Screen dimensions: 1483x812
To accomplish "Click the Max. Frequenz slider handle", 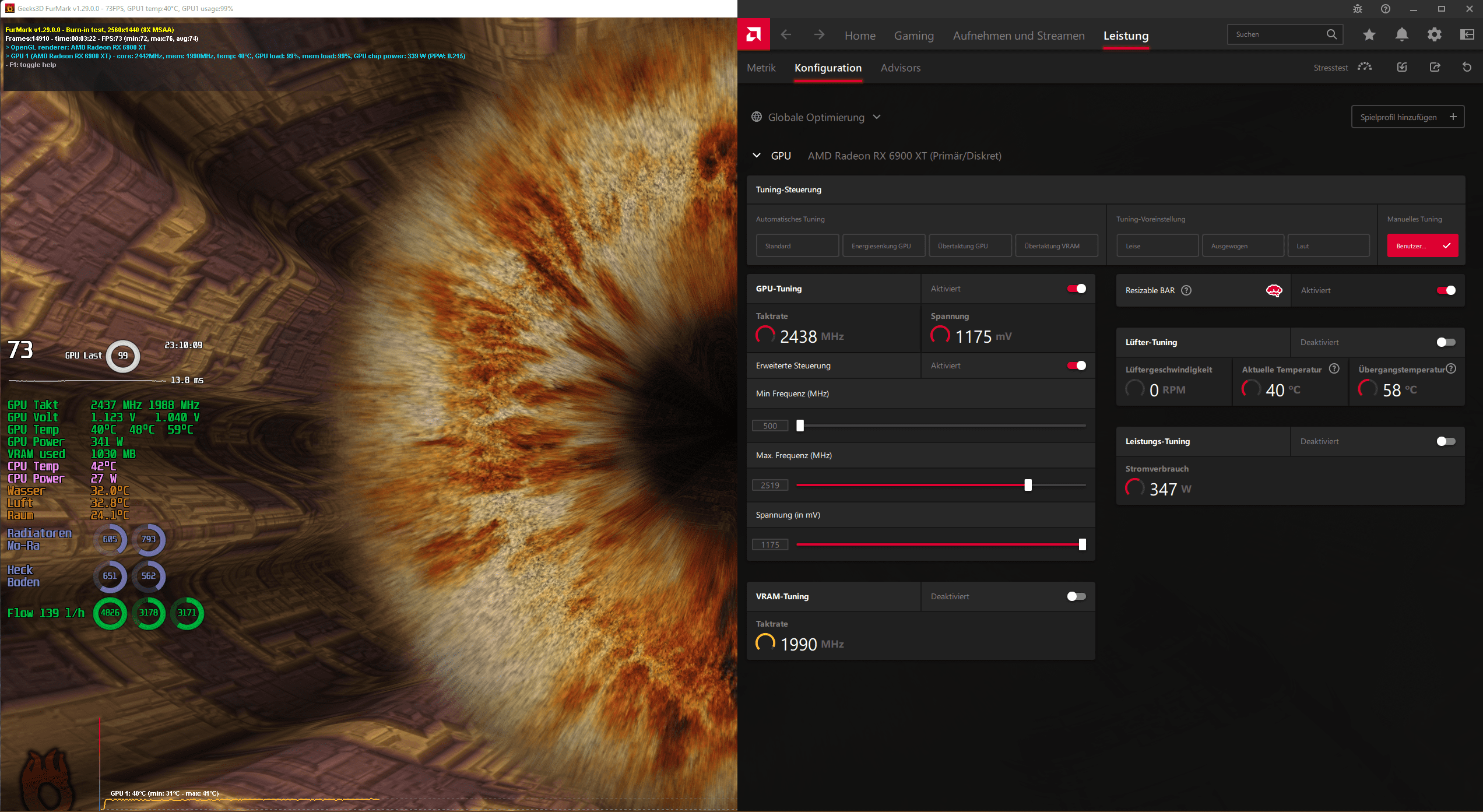I will 1028,485.
